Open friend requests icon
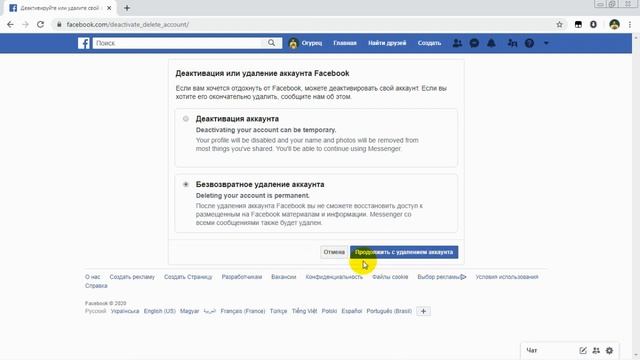 (x=457, y=43)
